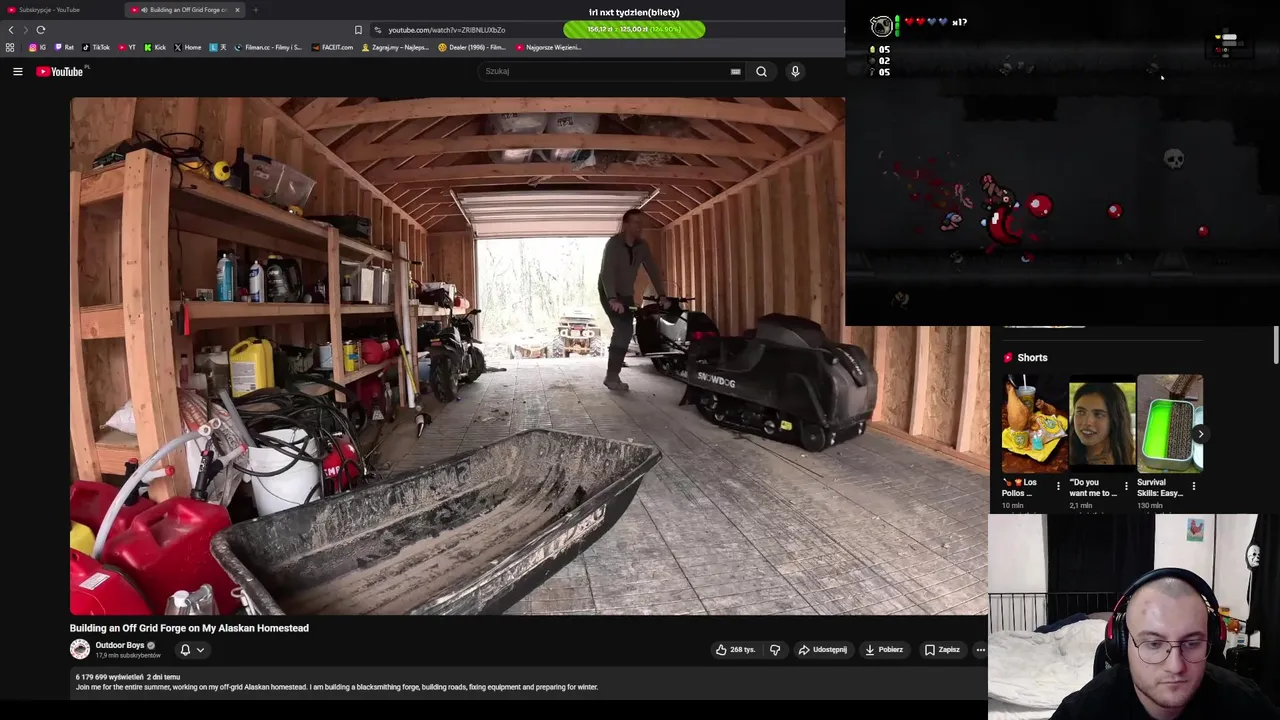Open the Filman.cc bookmark
The width and height of the screenshot is (1280, 720).
click(x=267, y=47)
